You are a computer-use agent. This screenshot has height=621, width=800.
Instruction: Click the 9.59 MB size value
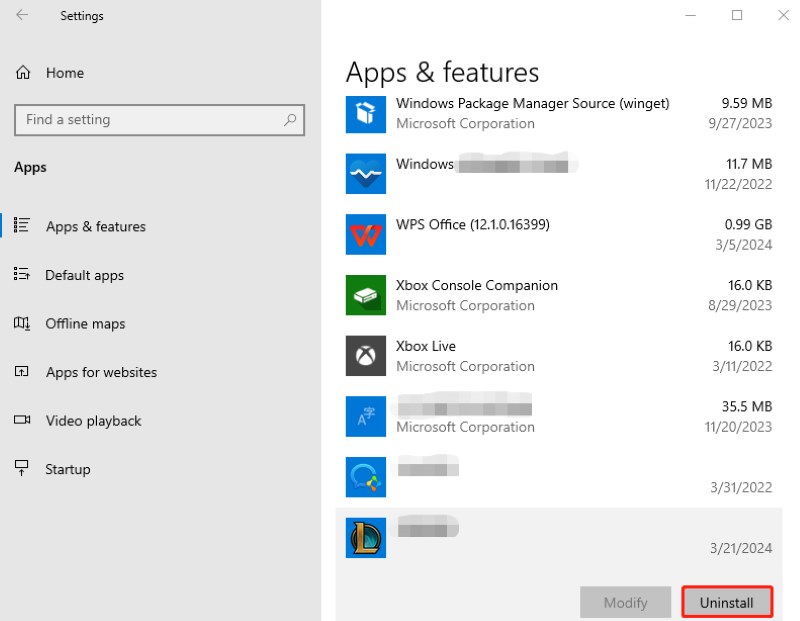pos(746,103)
